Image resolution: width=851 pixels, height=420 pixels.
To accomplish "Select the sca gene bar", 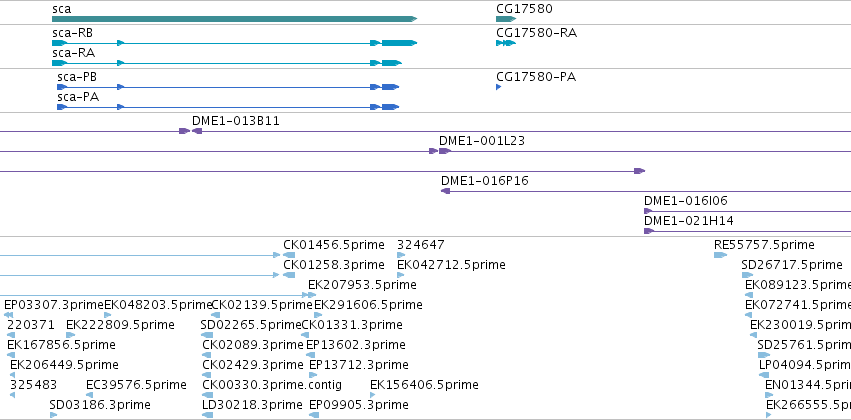I will pyautogui.click(x=234, y=19).
